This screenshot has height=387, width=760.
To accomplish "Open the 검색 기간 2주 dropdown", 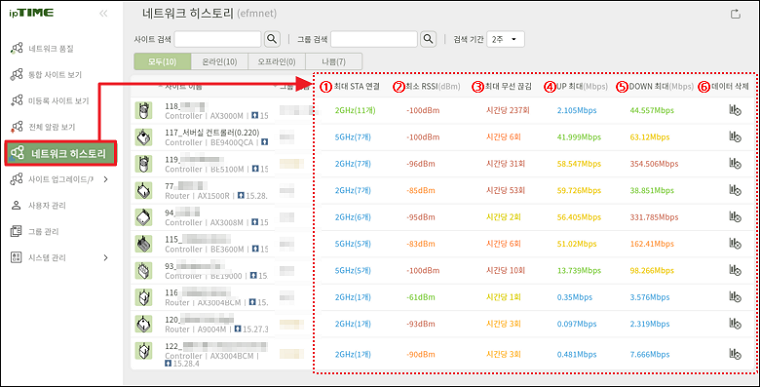I will [x=505, y=39].
